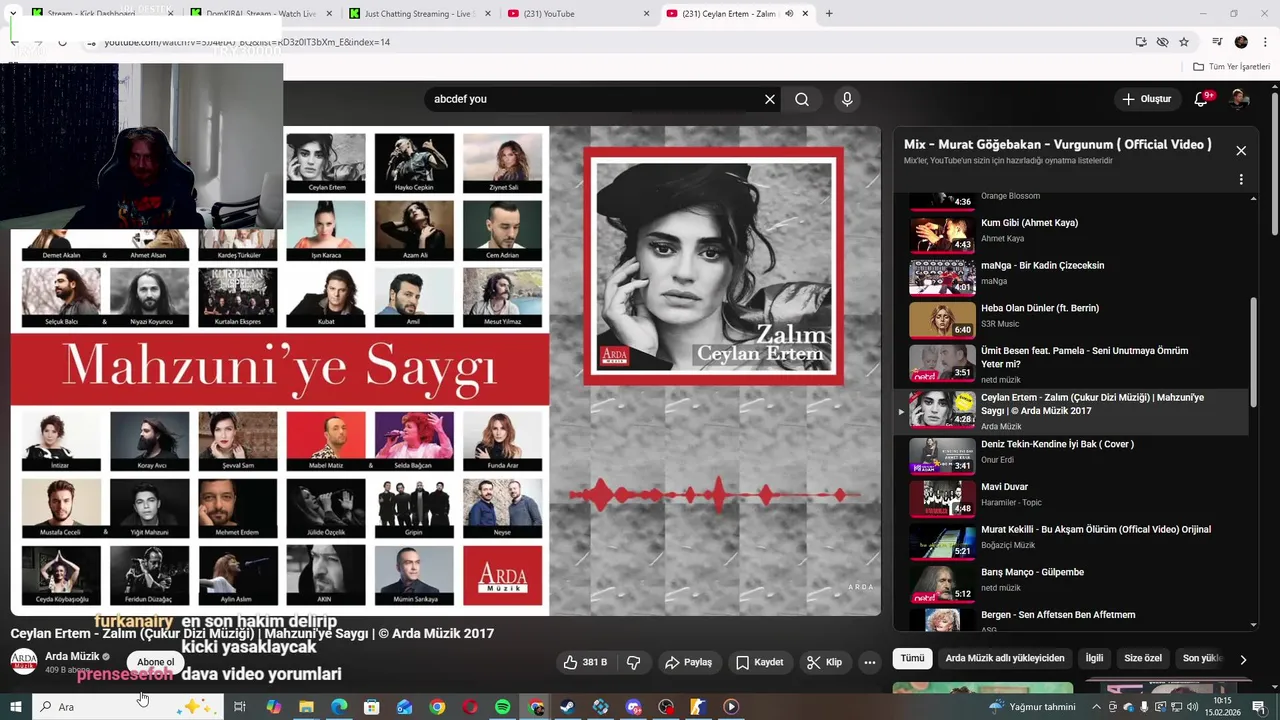Screen dimensions: 1280x720
Task: Click the Windows taskbar search box
Action: [x=127, y=707]
